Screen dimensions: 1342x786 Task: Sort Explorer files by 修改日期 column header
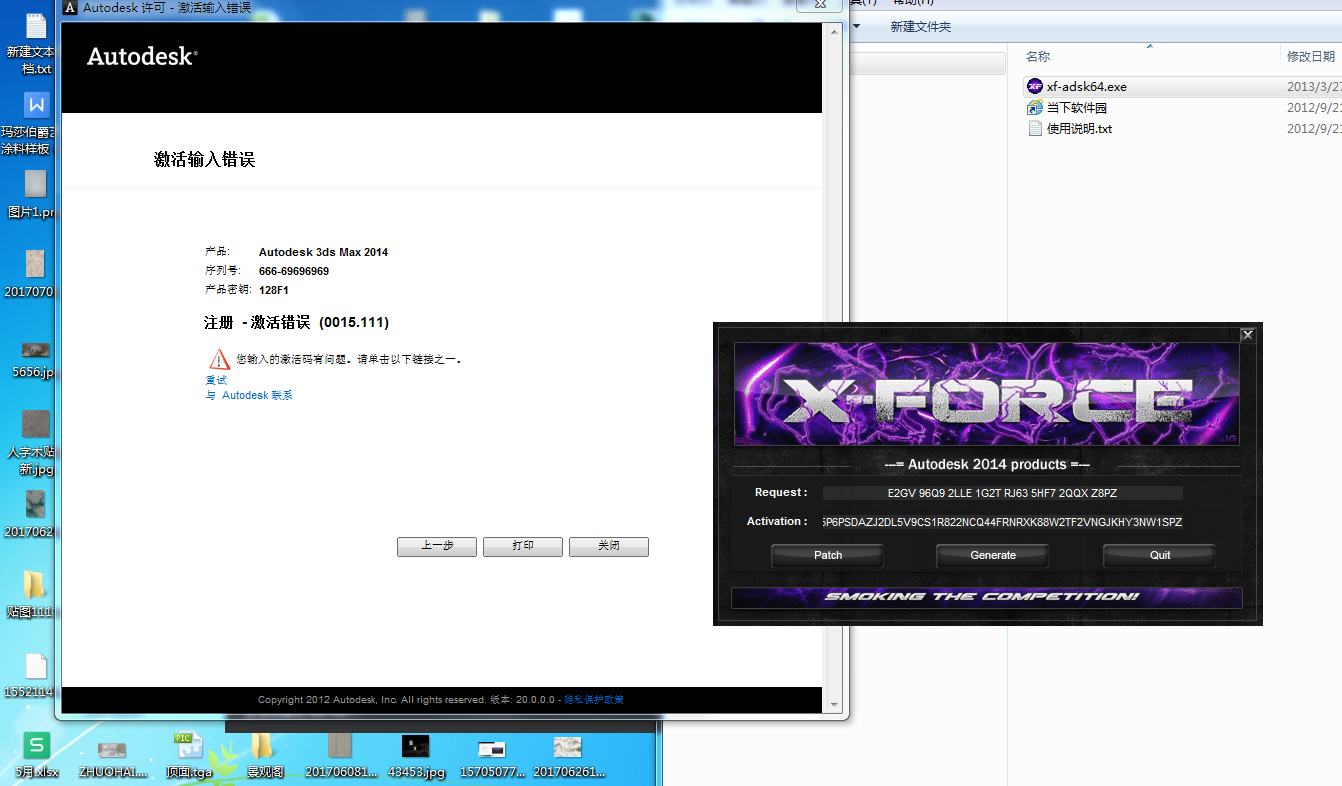(1311, 57)
